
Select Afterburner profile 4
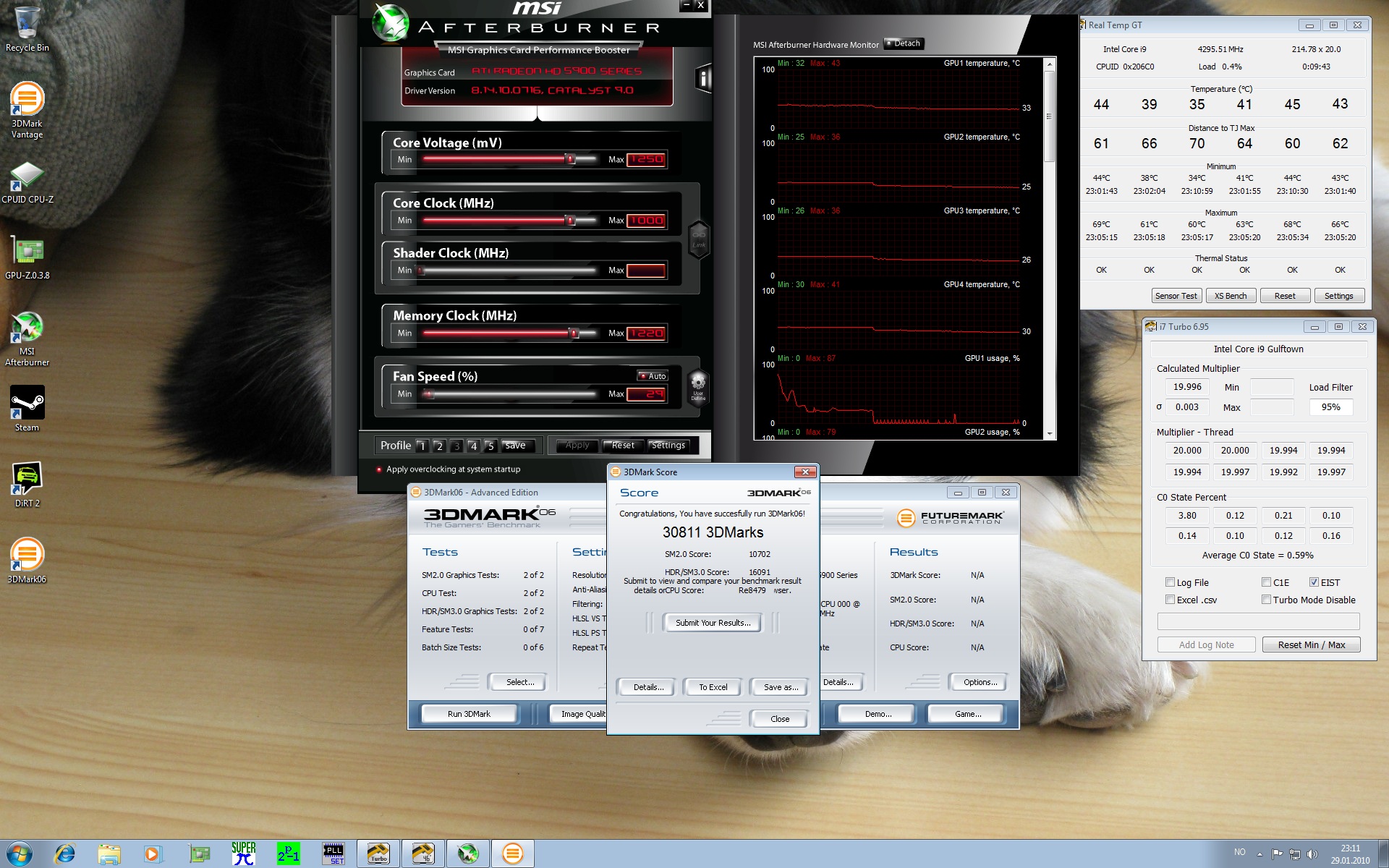click(473, 446)
